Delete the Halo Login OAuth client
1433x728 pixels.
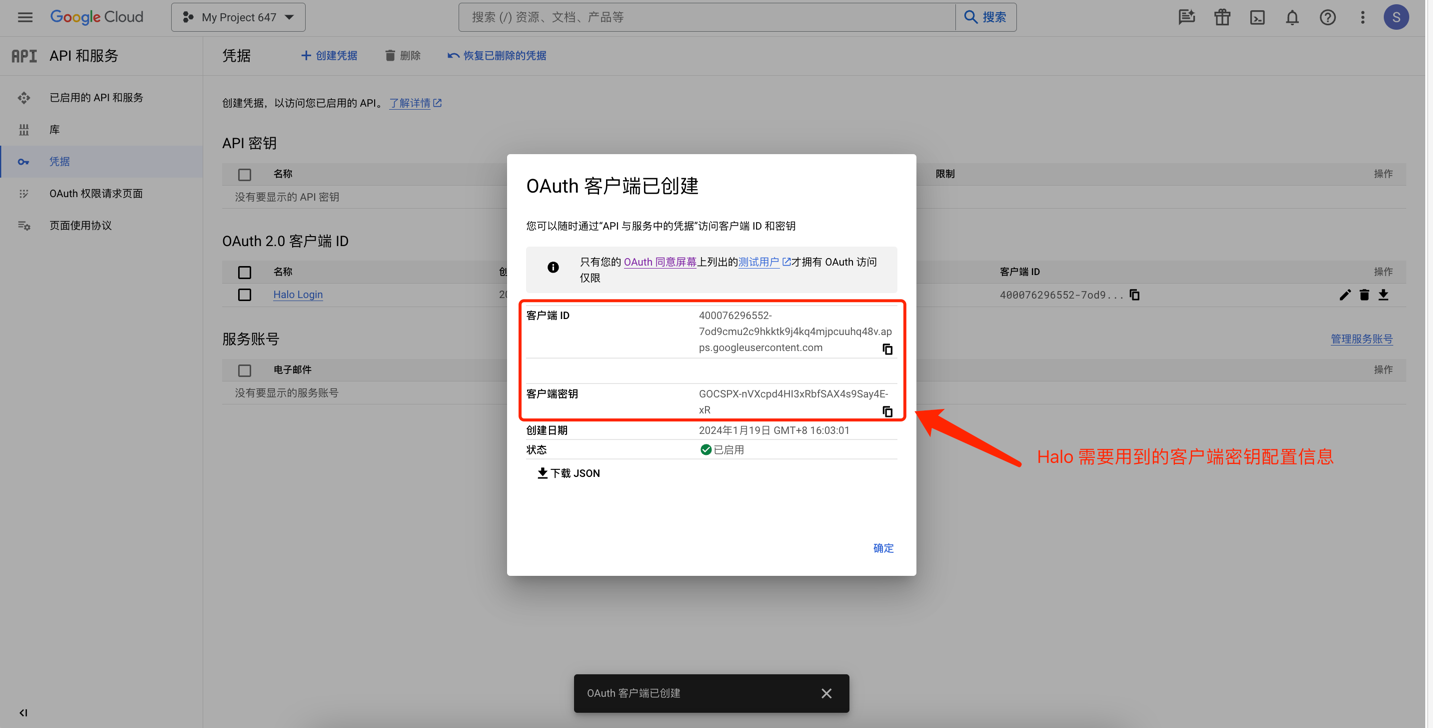click(1364, 295)
